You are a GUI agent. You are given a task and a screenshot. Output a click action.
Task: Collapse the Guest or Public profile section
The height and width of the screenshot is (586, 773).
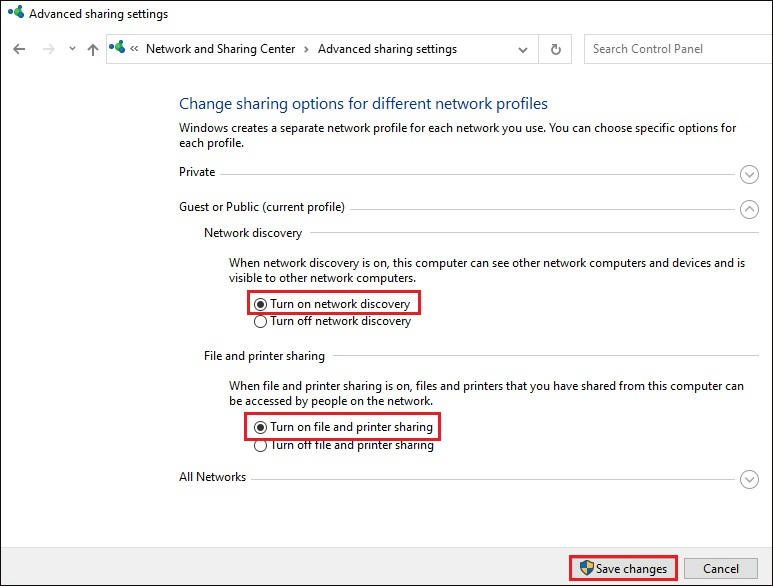pyautogui.click(x=749, y=209)
